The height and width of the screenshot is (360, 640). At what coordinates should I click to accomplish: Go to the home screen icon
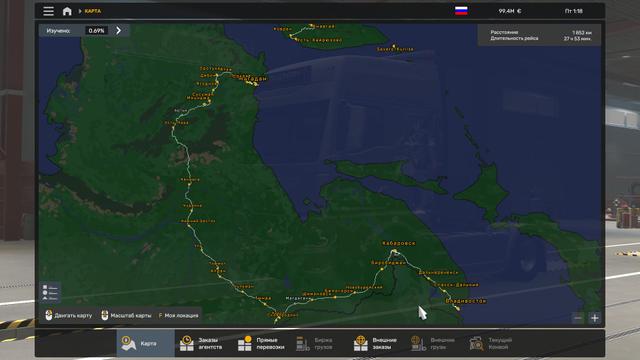(67, 11)
